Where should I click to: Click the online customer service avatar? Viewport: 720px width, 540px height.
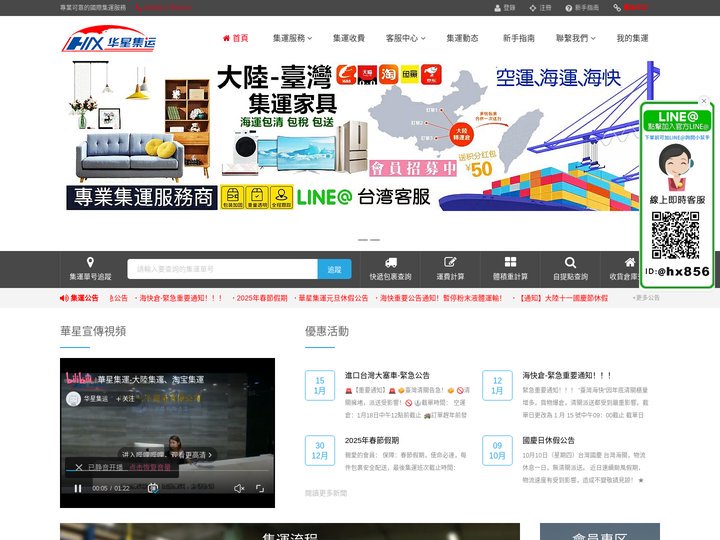pos(676,167)
